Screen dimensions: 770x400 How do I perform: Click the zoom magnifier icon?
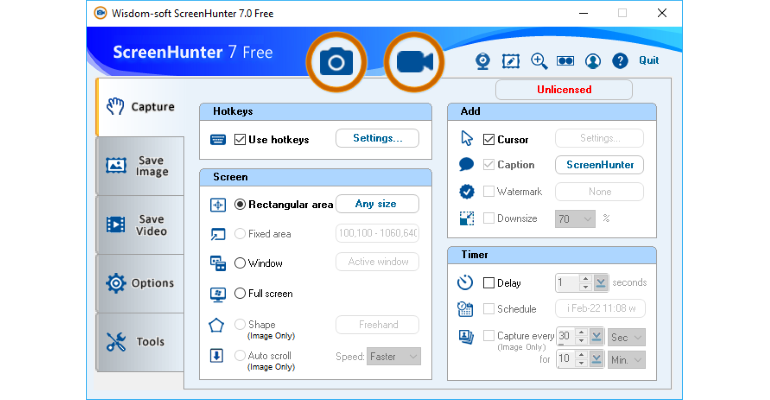click(x=539, y=61)
